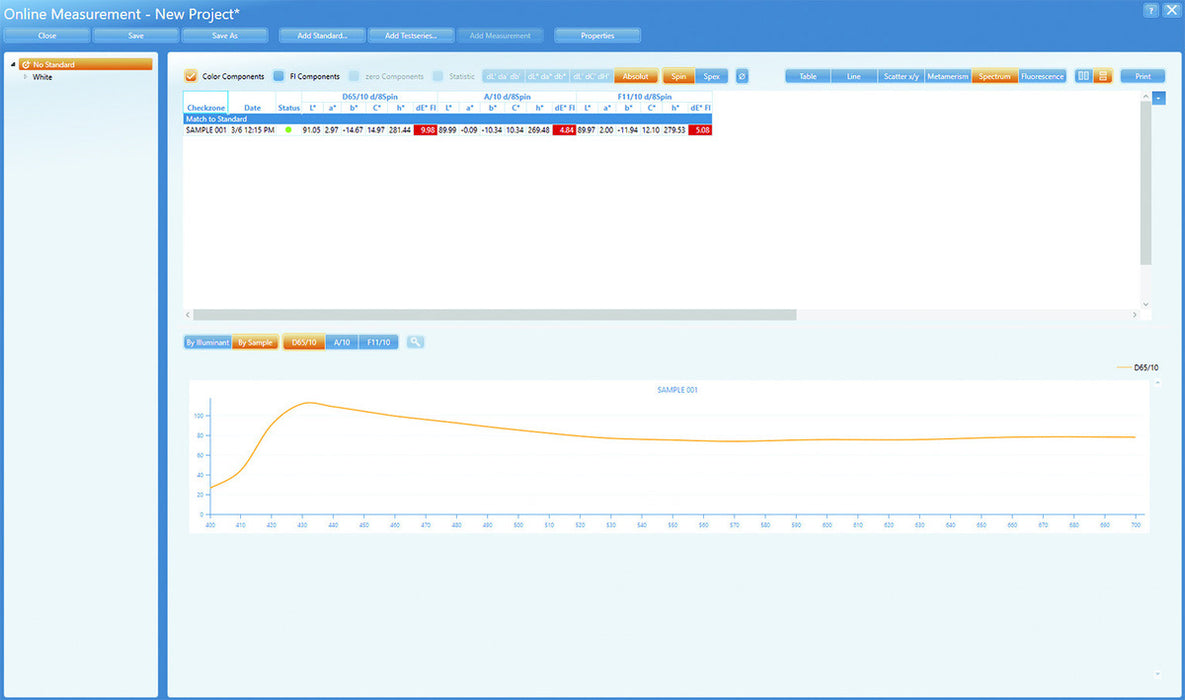The width and height of the screenshot is (1185, 700).
Task: Open the table options arrow at top right
Action: click(x=1158, y=98)
